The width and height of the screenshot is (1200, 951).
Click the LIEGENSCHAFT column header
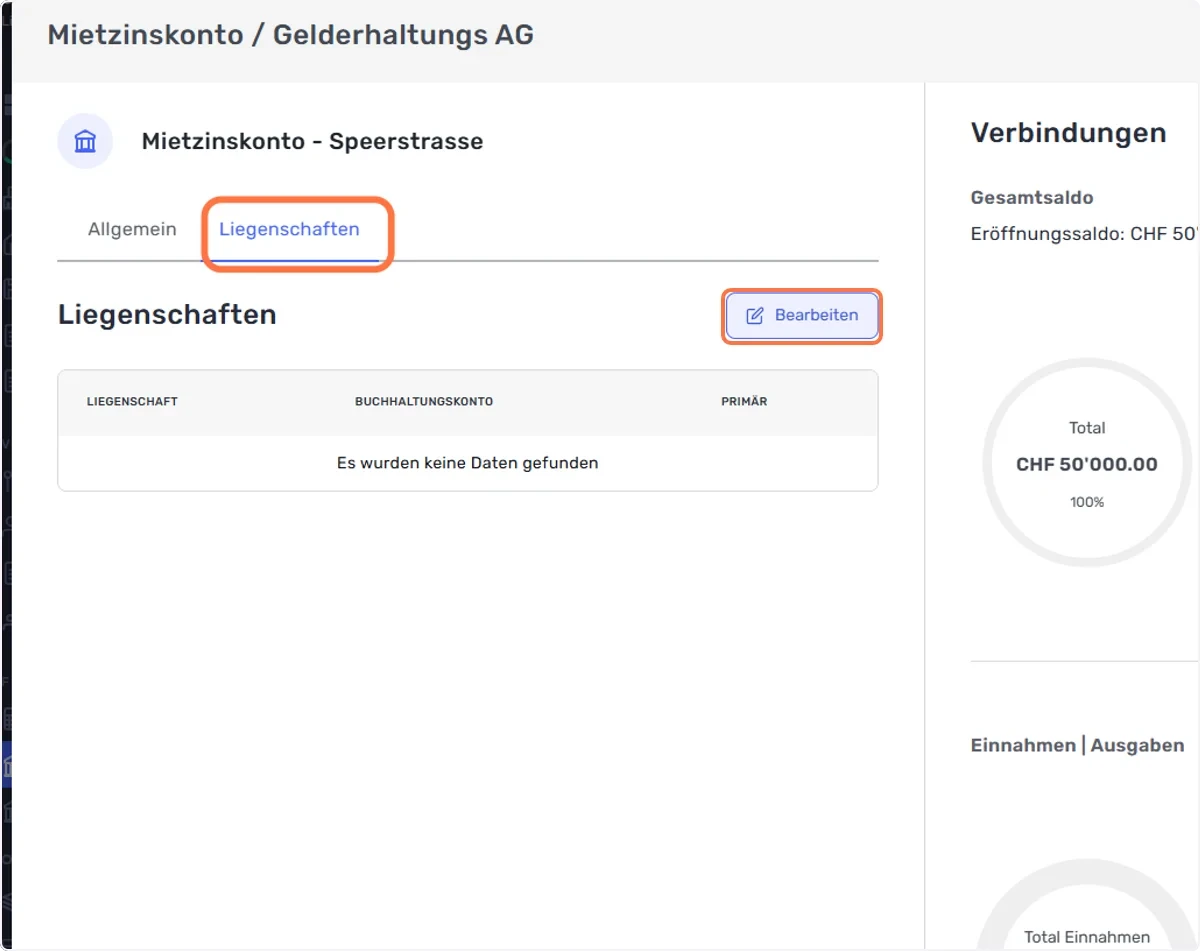[132, 402]
